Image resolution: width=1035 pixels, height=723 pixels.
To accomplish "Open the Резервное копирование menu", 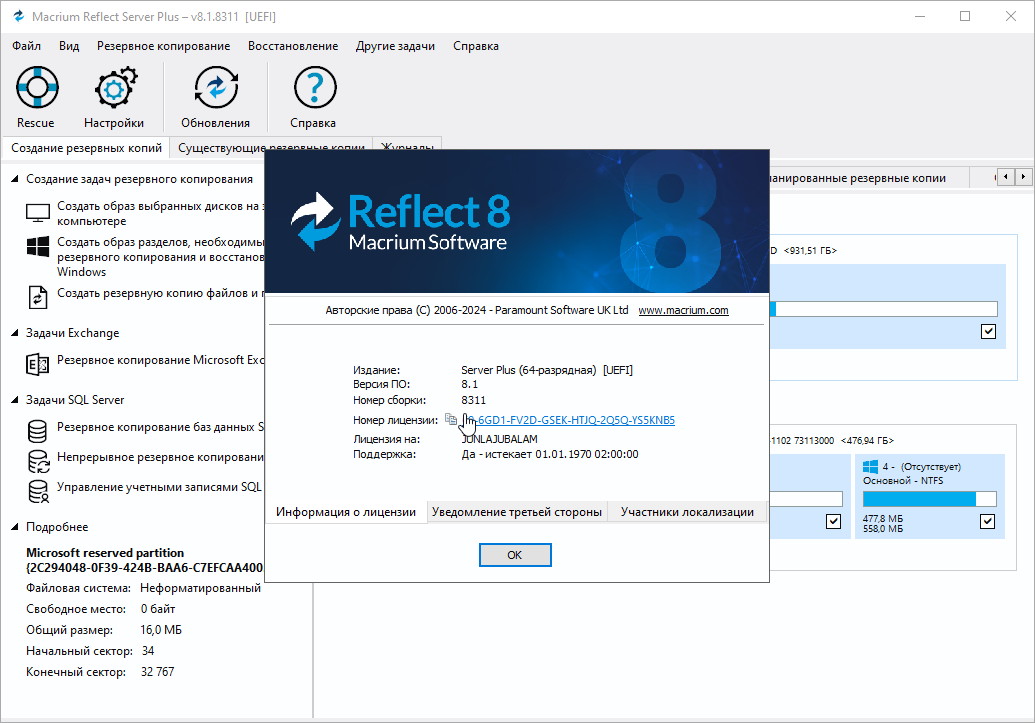I will point(163,46).
